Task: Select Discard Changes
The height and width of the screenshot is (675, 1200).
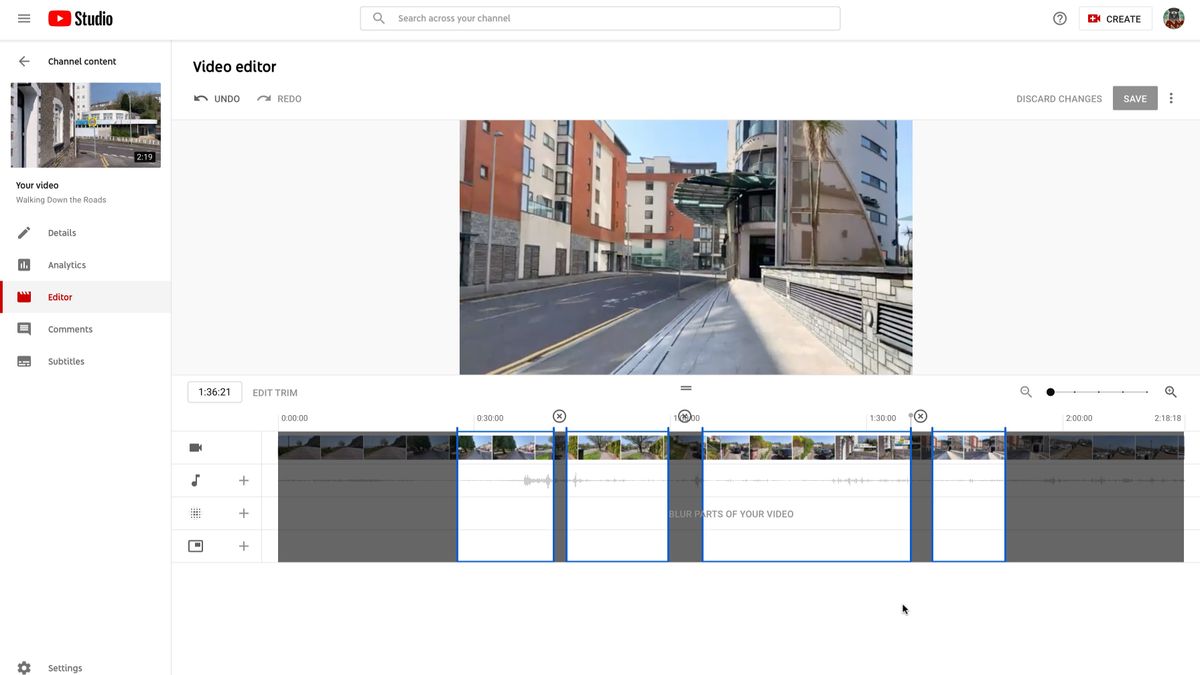Action: coord(1059,98)
